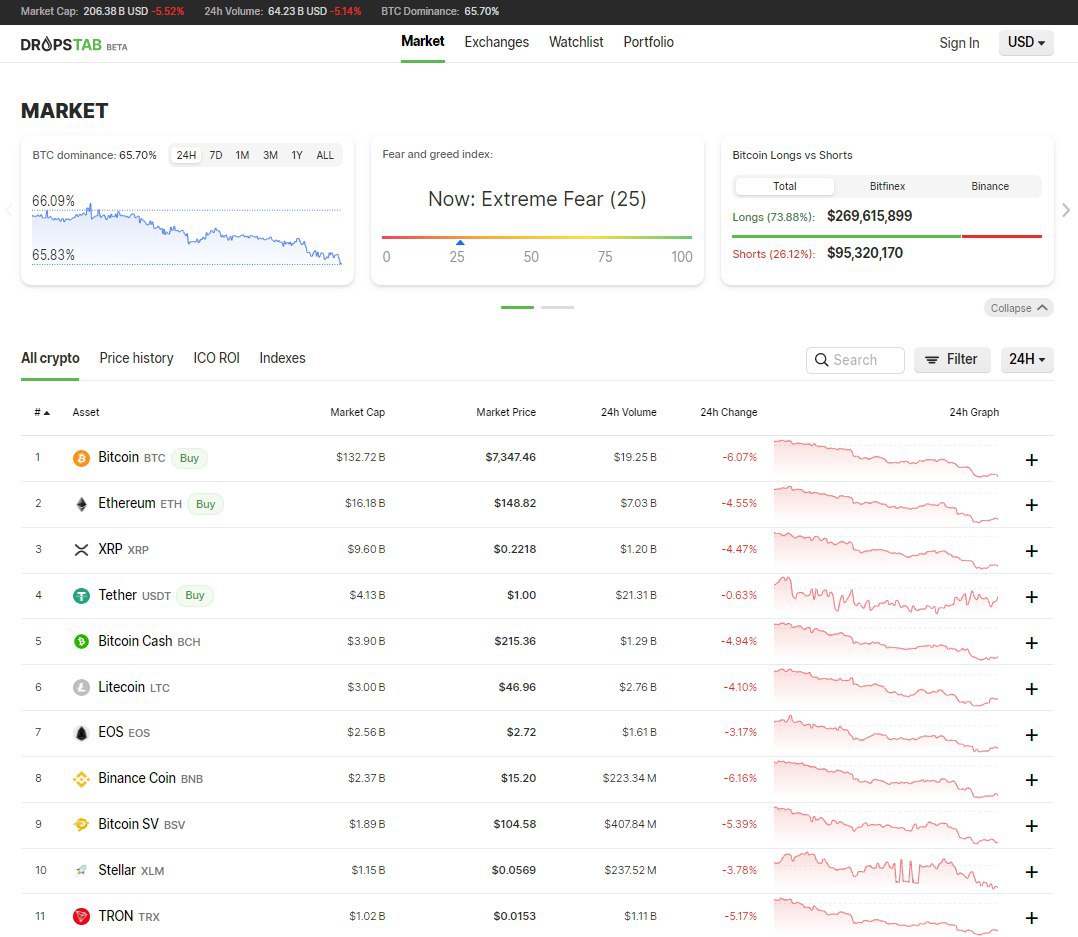Select the All crypto tab
This screenshot has width=1078, height=937.
point(50,358)
